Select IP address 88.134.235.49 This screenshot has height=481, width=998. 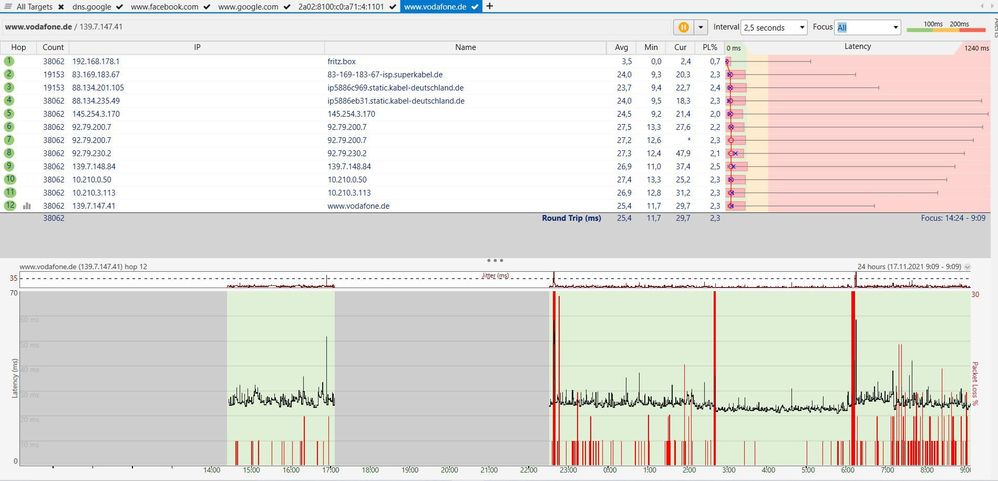click(95, 101)
